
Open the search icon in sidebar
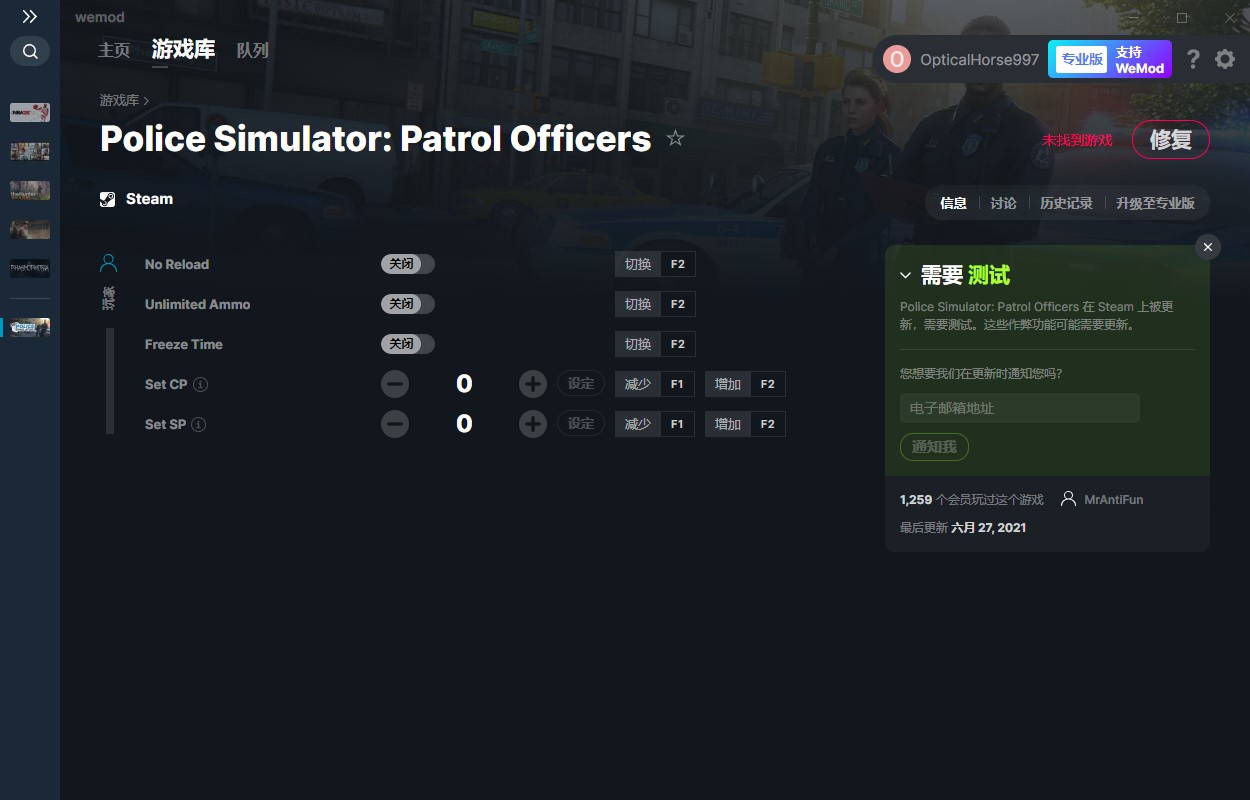click(x=30, y=51)
